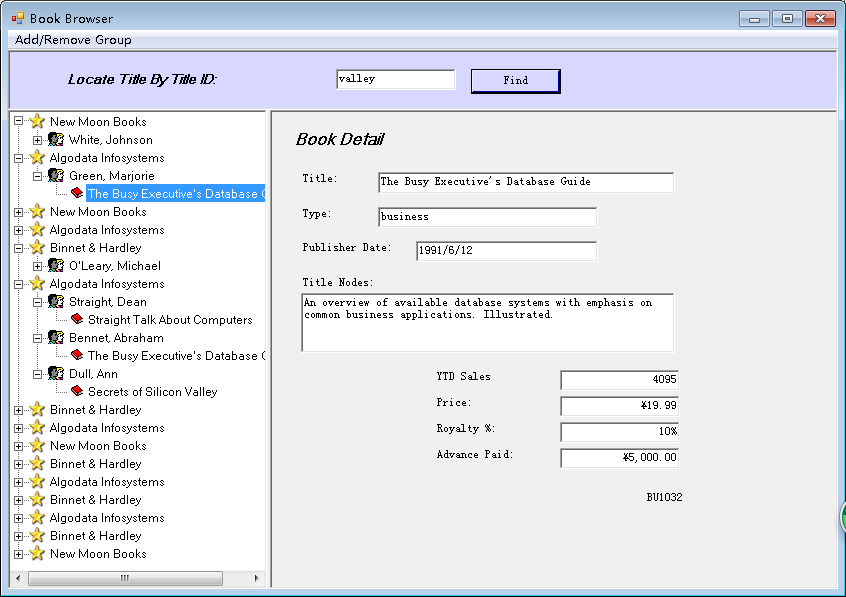
Task: Click the Type field showing business
Action: point(488,217)
